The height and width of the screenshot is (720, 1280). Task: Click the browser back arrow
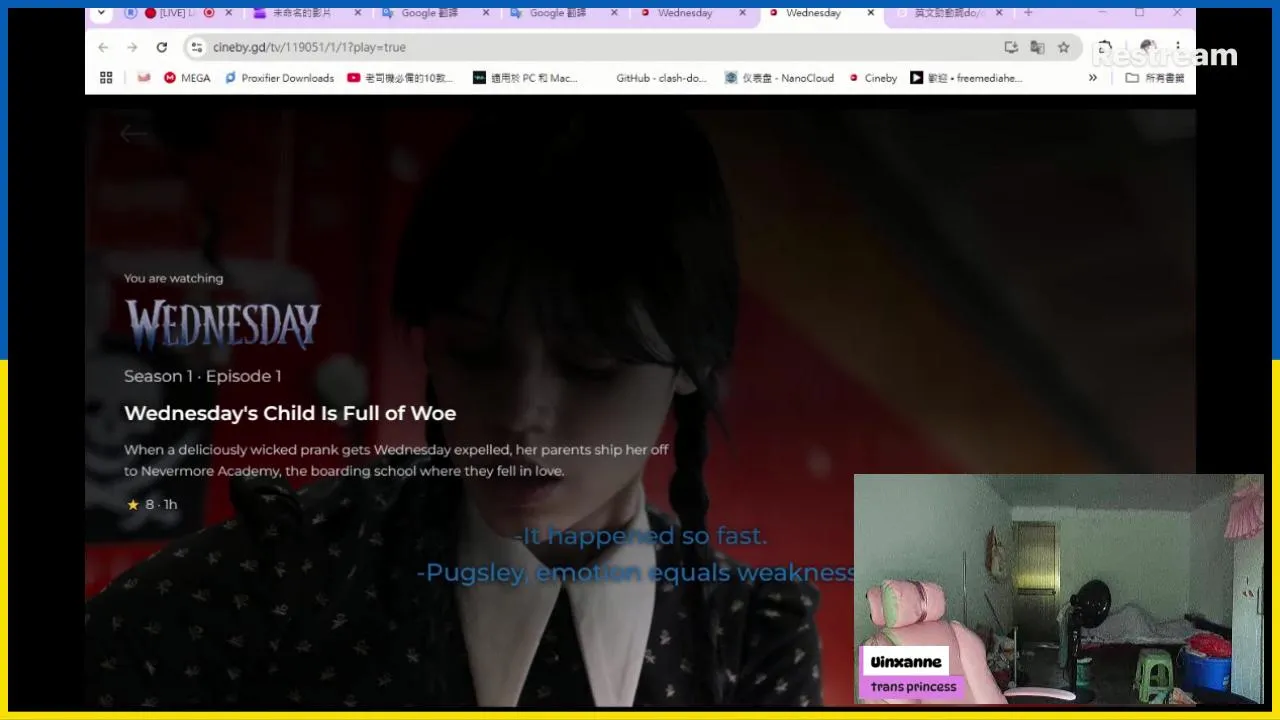(103, 47)
